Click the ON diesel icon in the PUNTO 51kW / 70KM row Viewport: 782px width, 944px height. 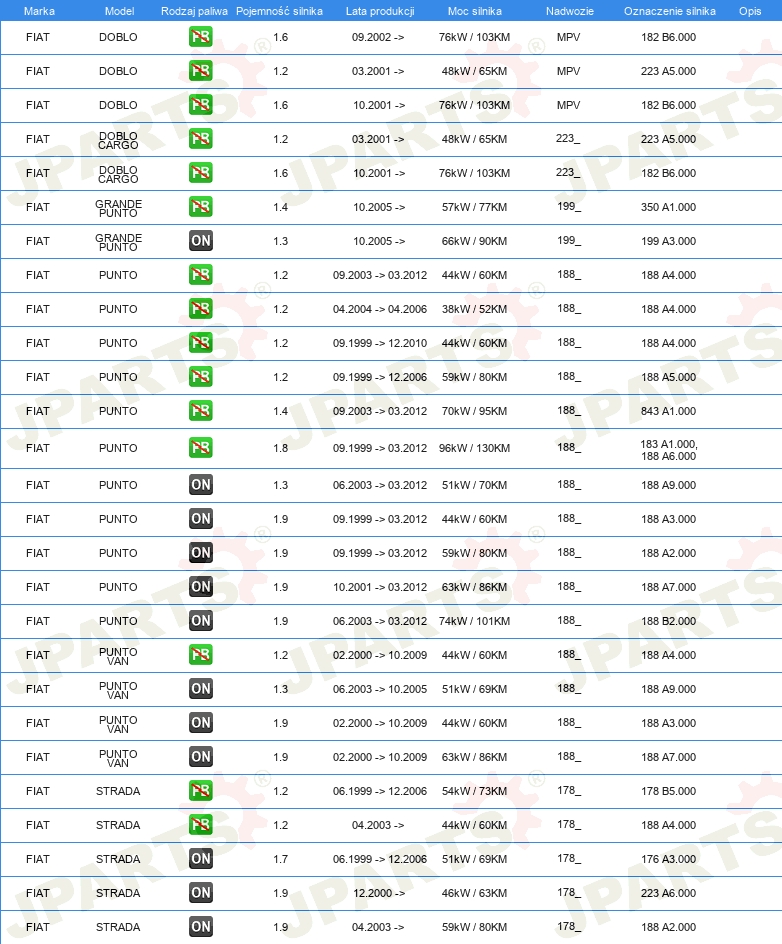click(200, 485)
